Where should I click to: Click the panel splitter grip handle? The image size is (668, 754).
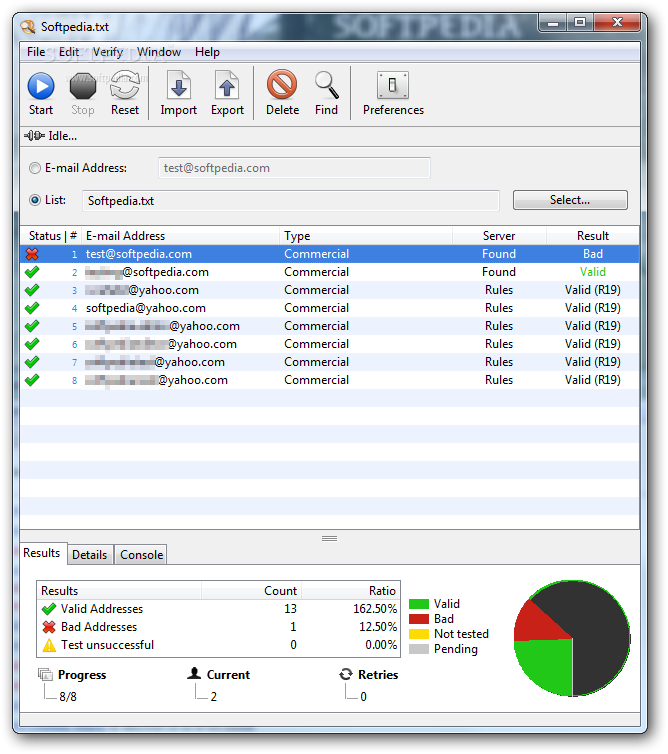329,539
